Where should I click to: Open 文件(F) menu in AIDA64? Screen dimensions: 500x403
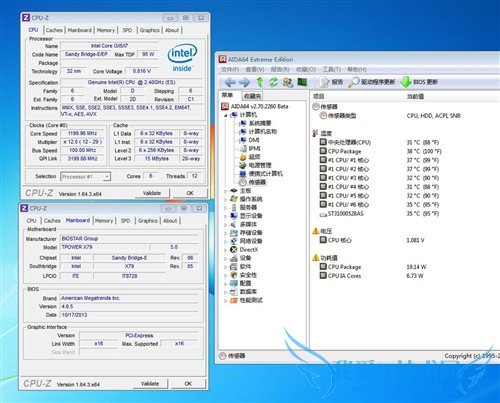(x=230, y=69)
